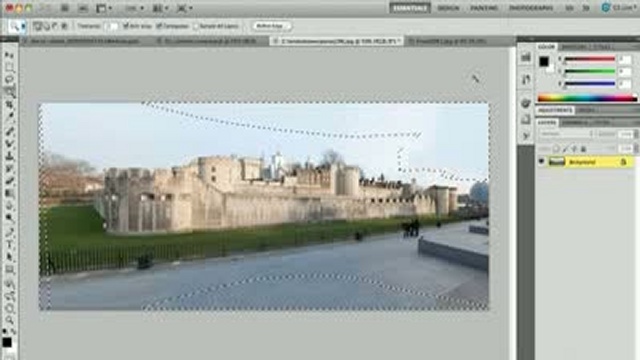The width and height of the screenshot is (640, 360).
Task: Click Color panel foreground swatch
Action: pos(543,62)
